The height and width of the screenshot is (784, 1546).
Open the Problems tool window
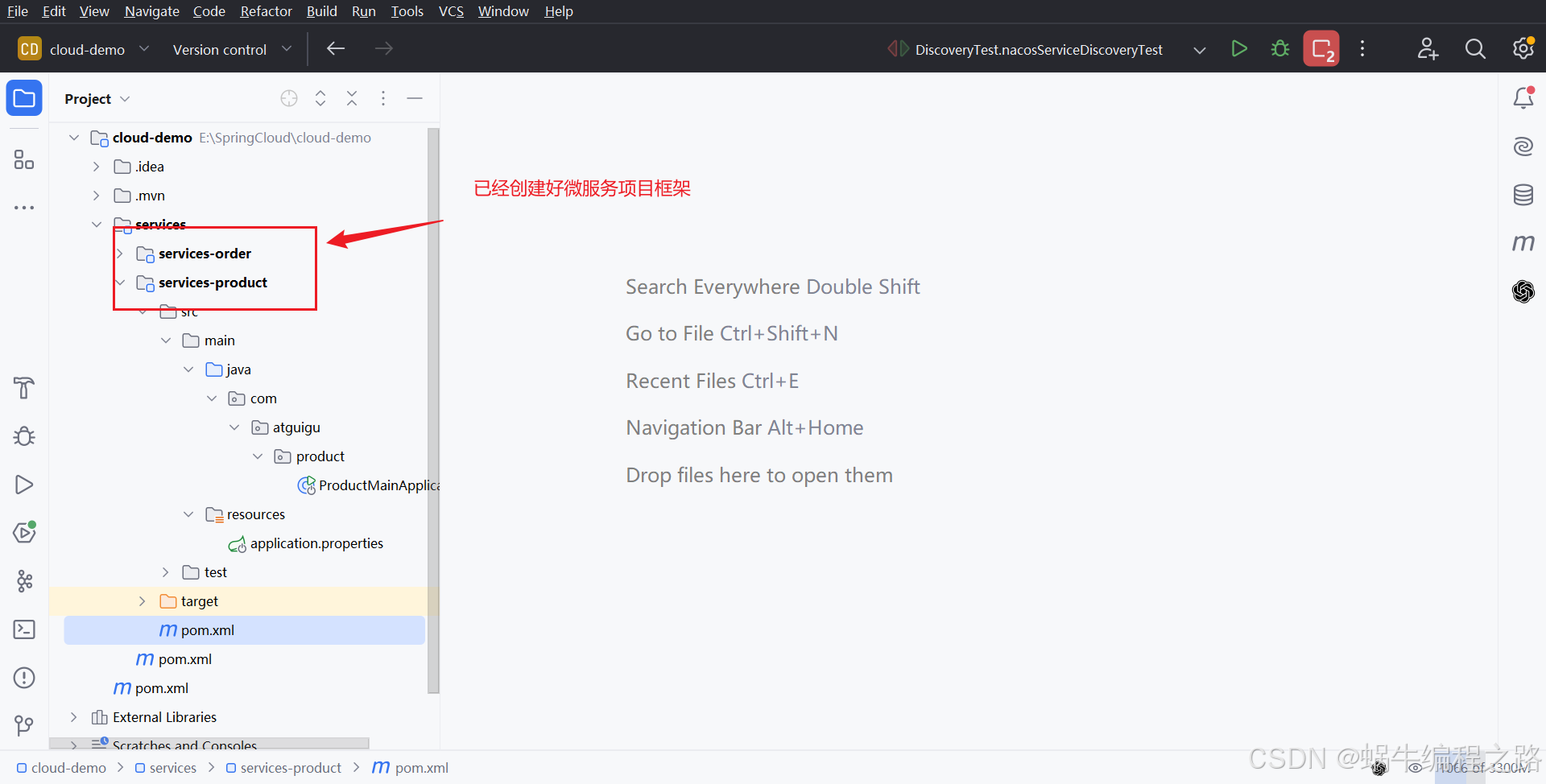click(x=24, y=678)
